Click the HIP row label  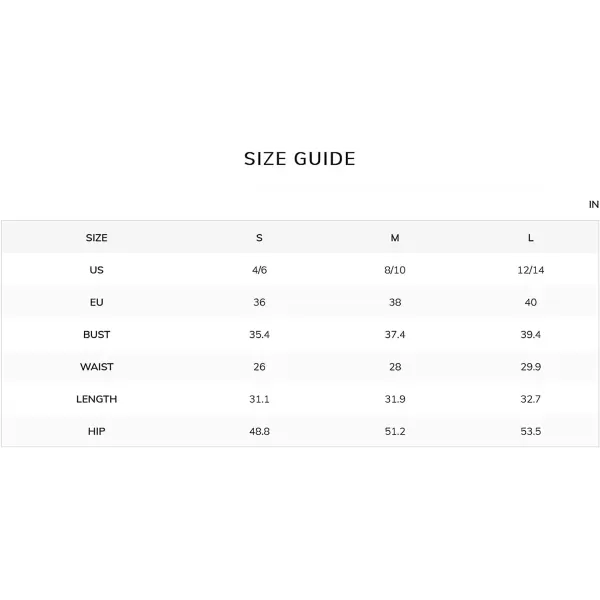point(96,431)
